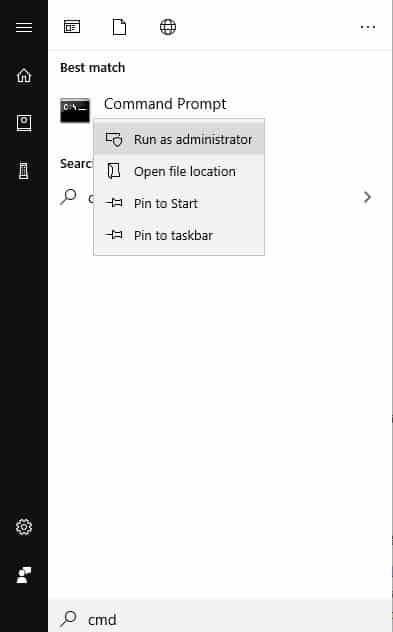Open the Command Prompt best match result
Screen dimensions: 393x632
[x=165, y=104]
